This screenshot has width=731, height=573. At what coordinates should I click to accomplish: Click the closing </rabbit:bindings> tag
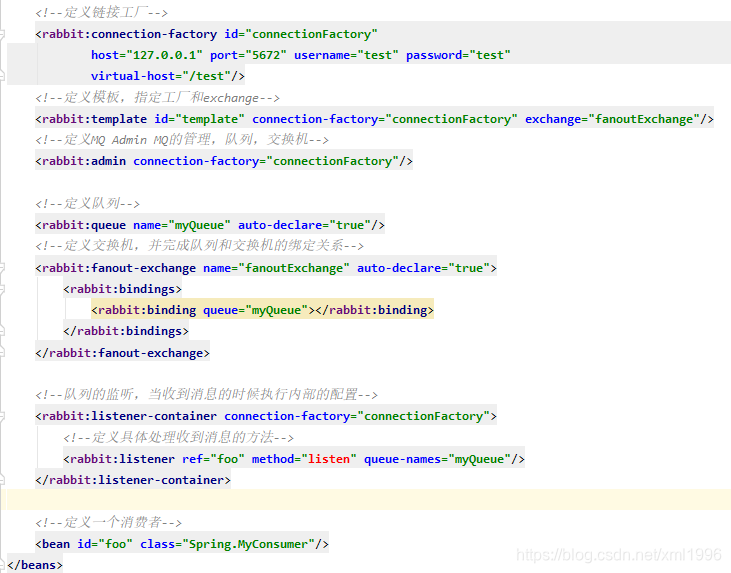[126, 331]
